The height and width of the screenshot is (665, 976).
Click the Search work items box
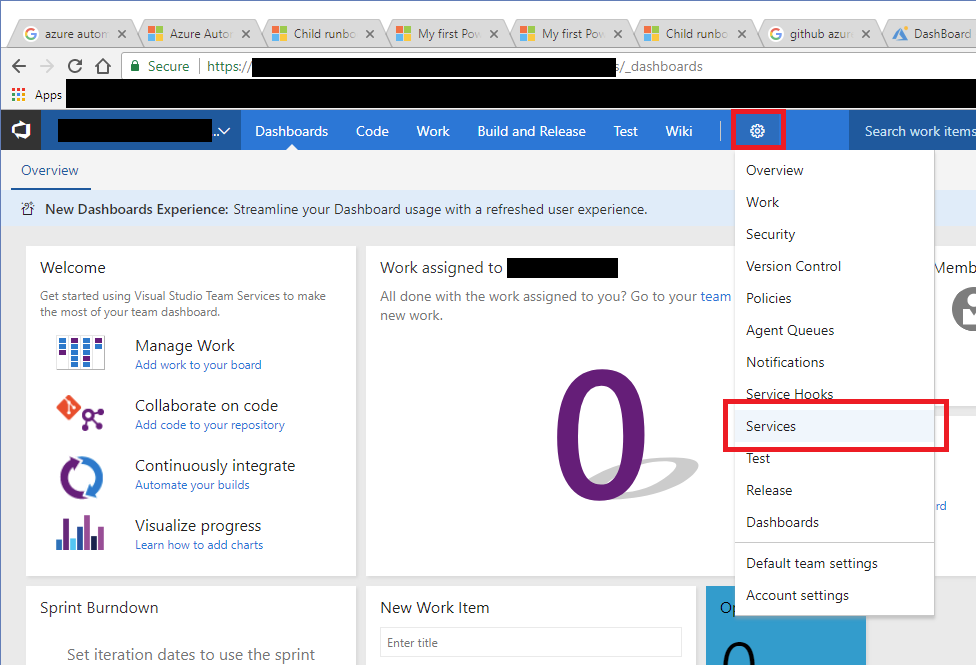(913, 131)
